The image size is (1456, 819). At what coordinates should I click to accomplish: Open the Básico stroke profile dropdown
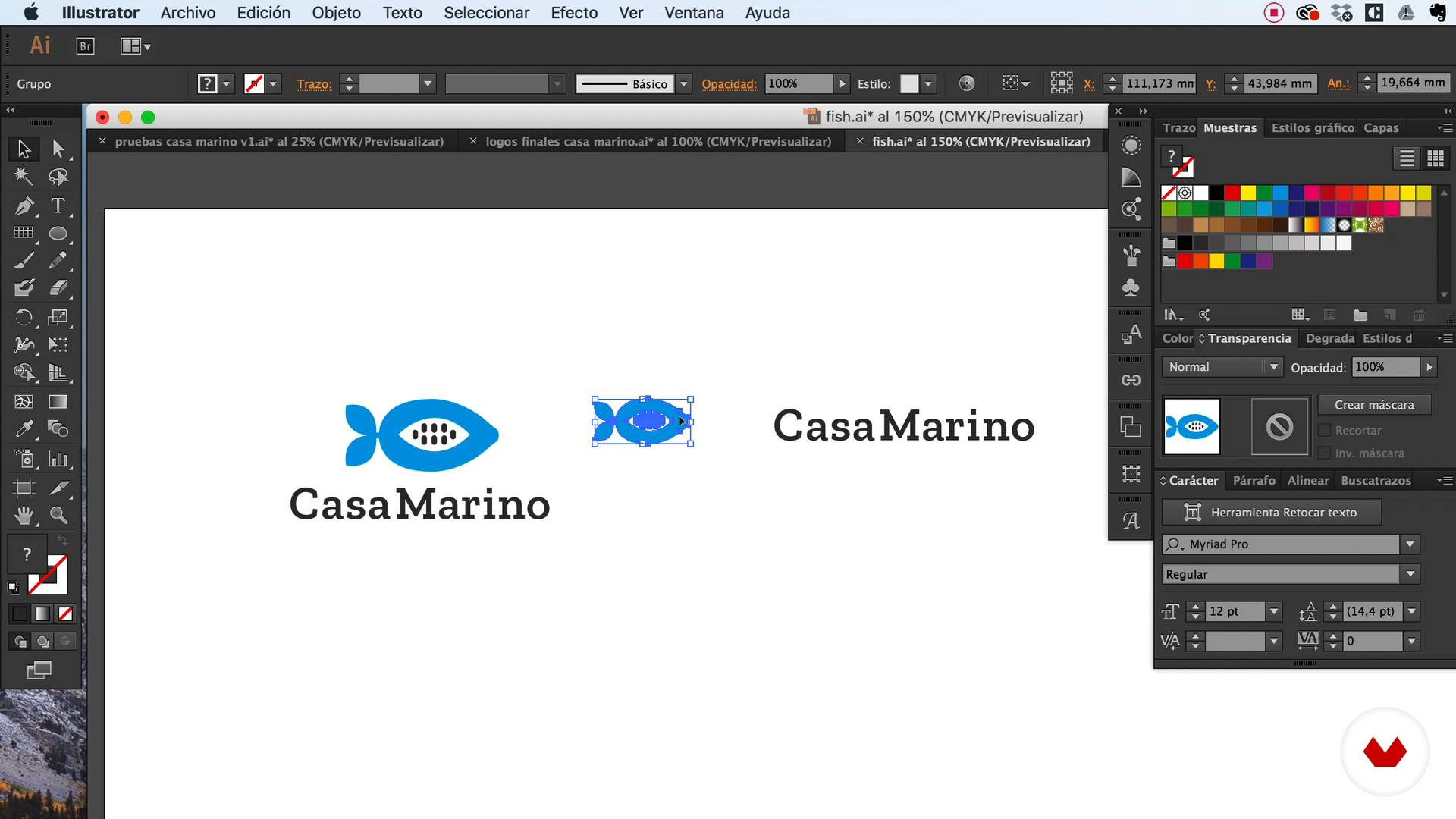[x=684, y=83]
